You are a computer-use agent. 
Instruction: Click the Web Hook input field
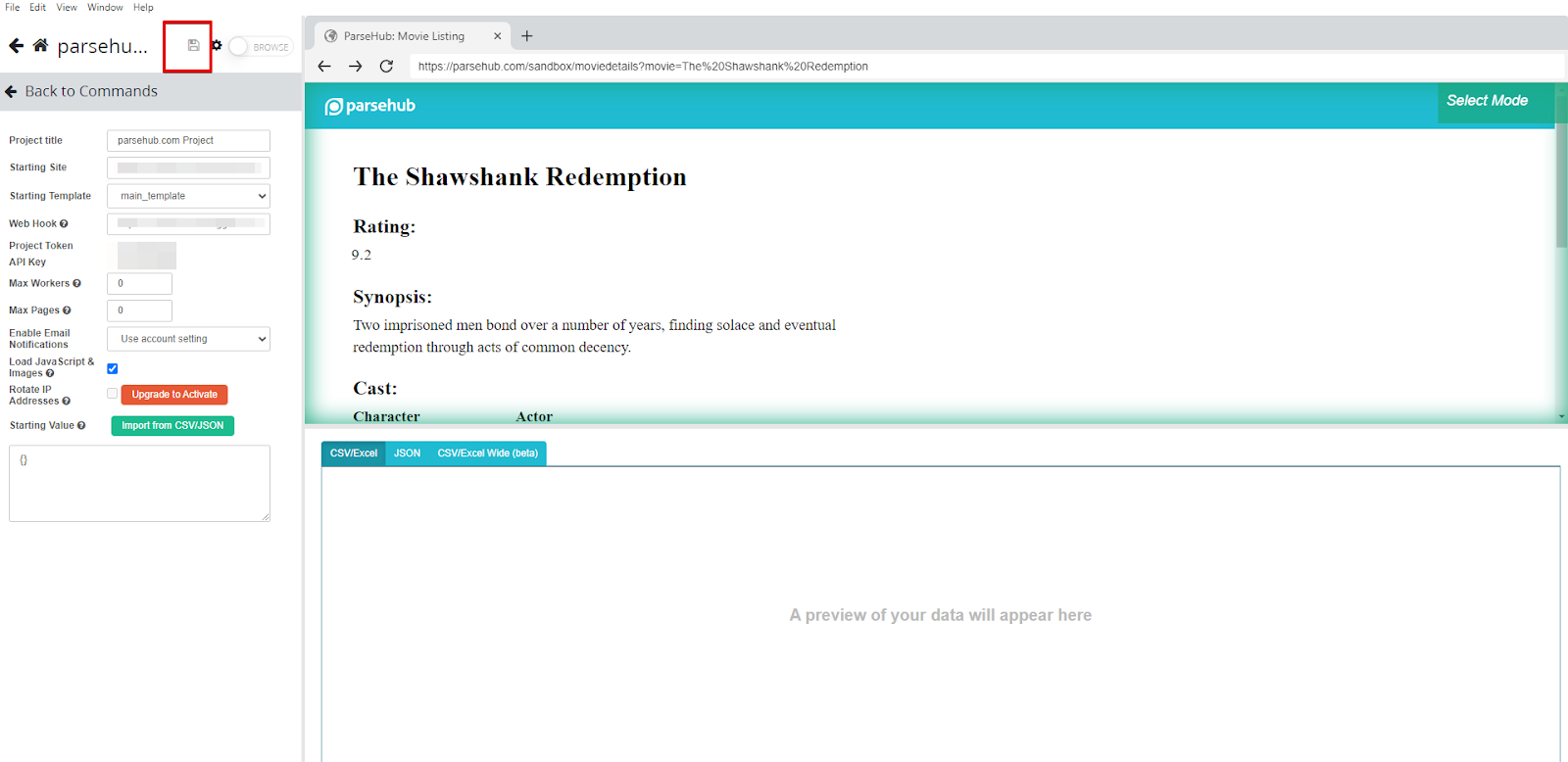(x=188, y=224)
